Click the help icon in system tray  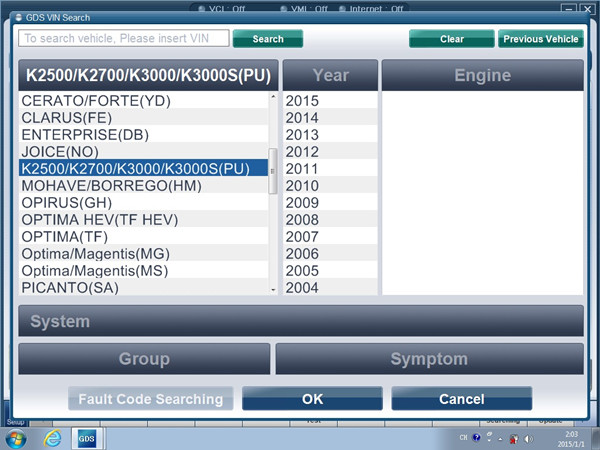pos(476,437)
